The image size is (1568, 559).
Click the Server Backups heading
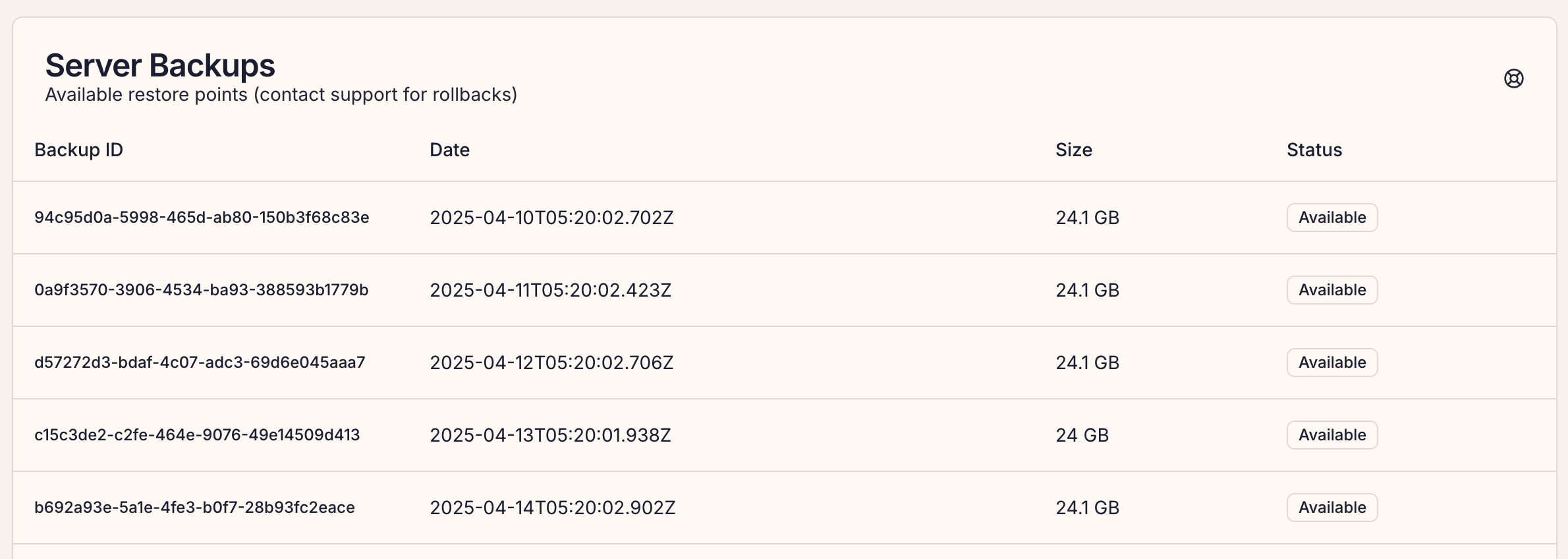tap(160, 66)
